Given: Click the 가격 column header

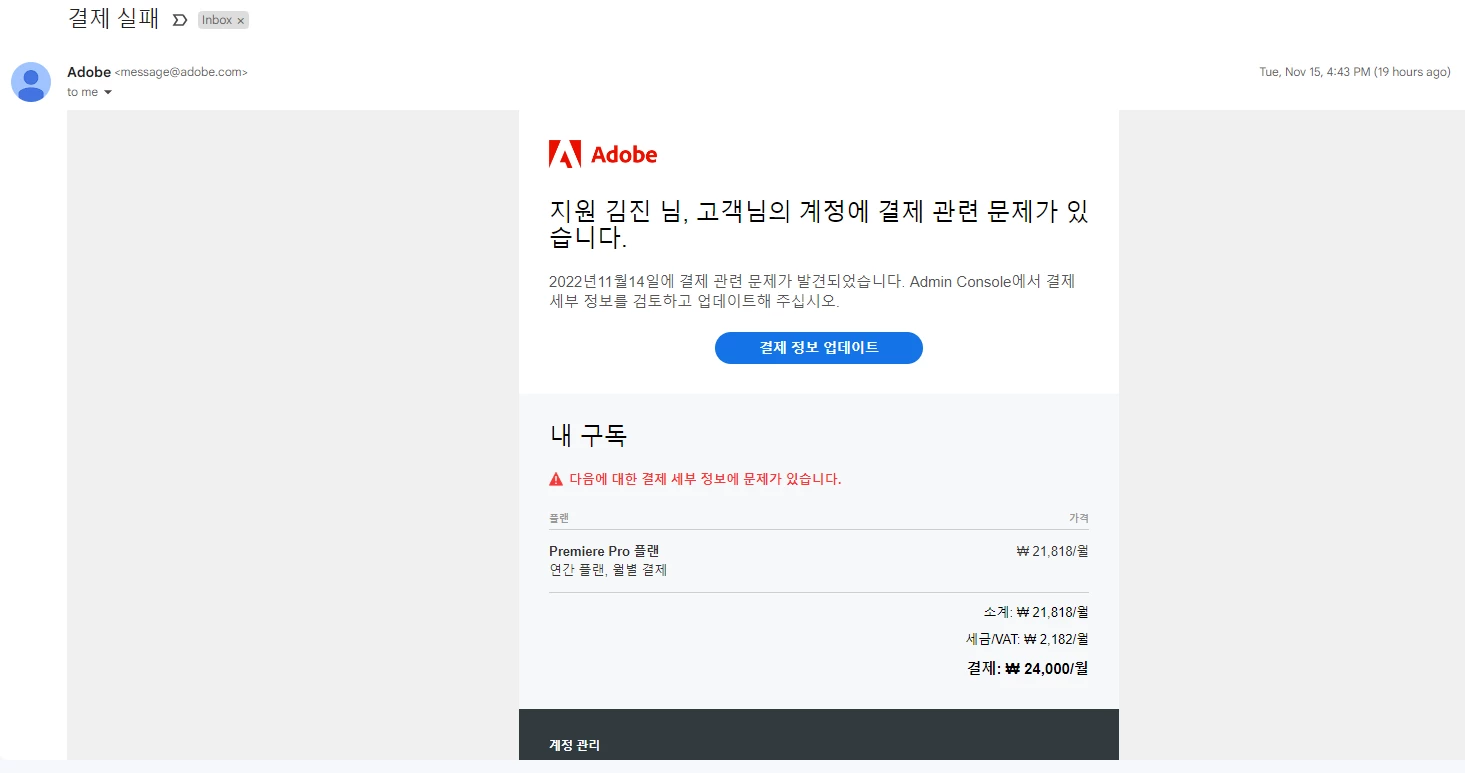Looking at the screenshot, I should click(x=1079, y=518).
